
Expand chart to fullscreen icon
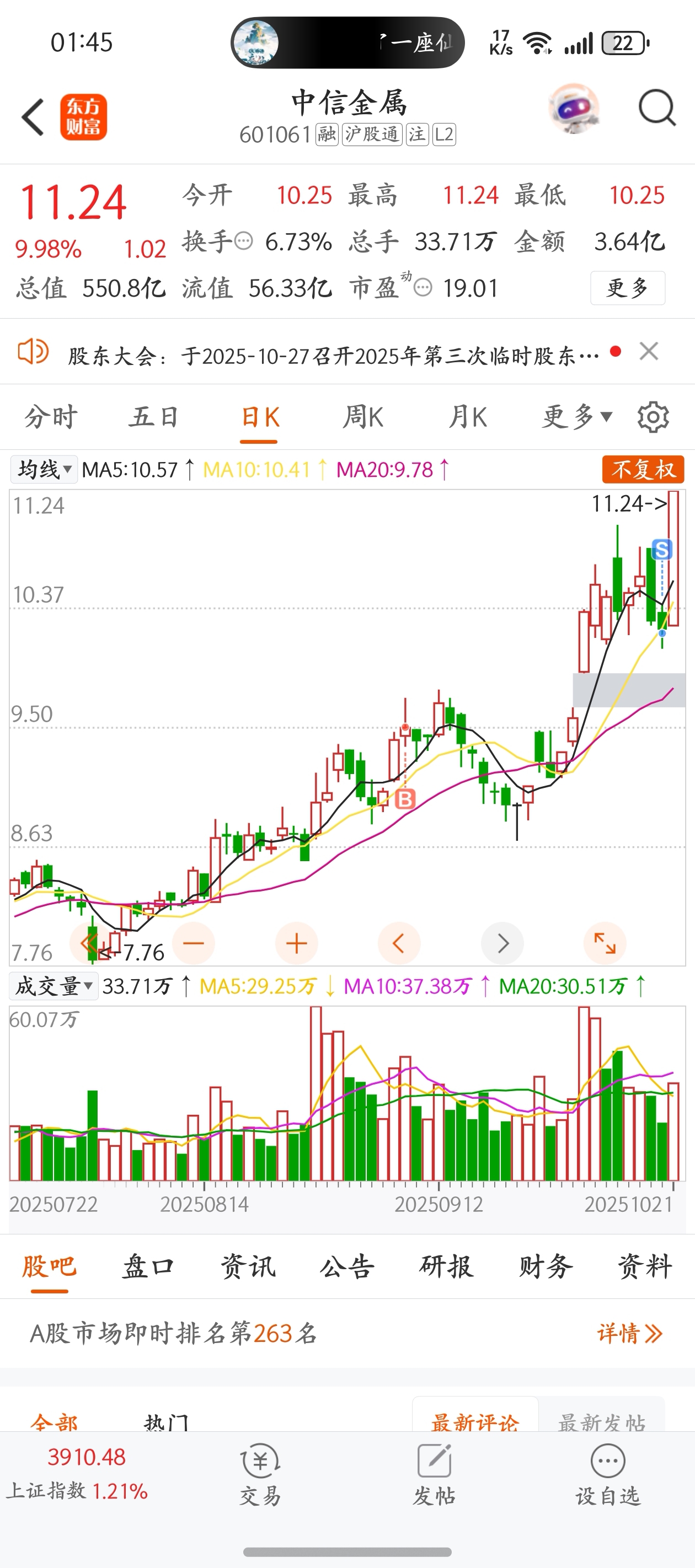(605, 943)
